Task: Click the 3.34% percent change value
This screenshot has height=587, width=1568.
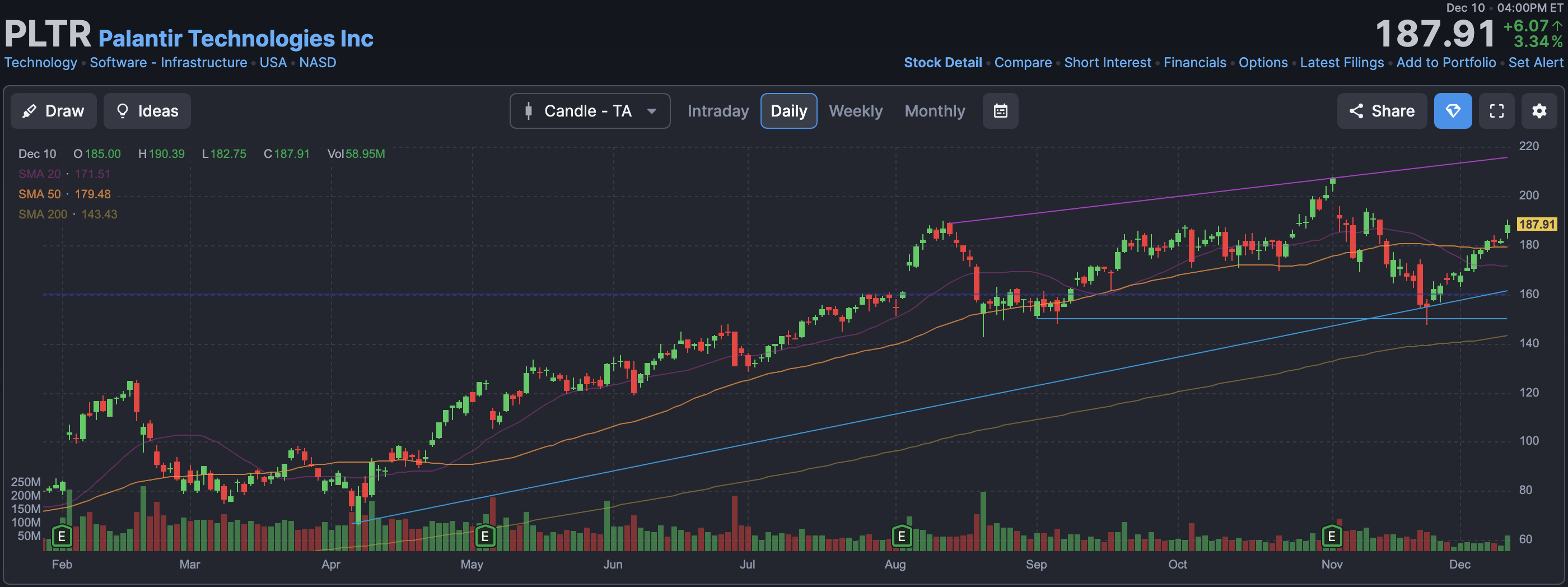Action: coord(1538,42)
